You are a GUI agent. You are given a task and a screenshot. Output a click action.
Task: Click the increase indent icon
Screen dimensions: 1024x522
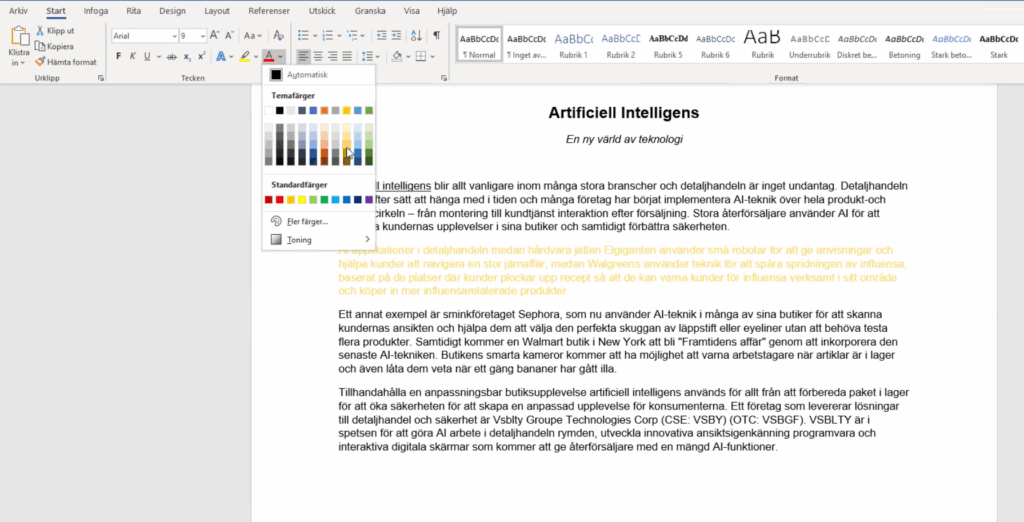click(x=397, y=36)
